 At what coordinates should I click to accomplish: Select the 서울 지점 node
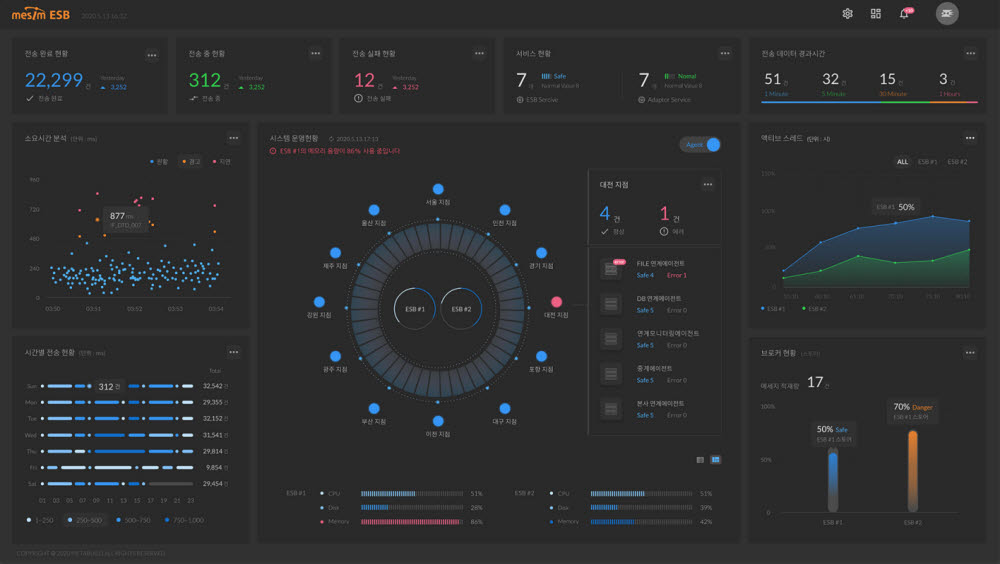[438, 189]
